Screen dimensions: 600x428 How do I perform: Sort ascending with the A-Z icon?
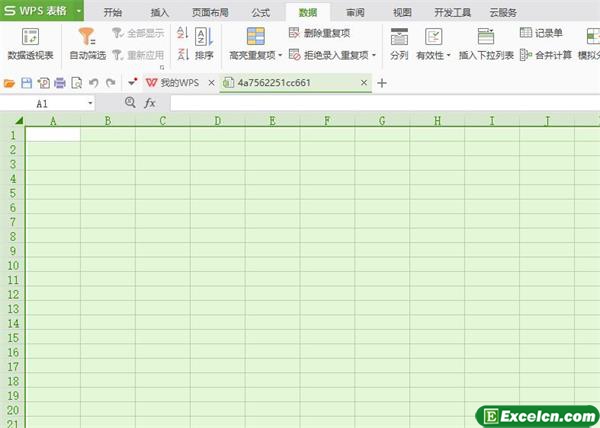[x=183, y=33]
